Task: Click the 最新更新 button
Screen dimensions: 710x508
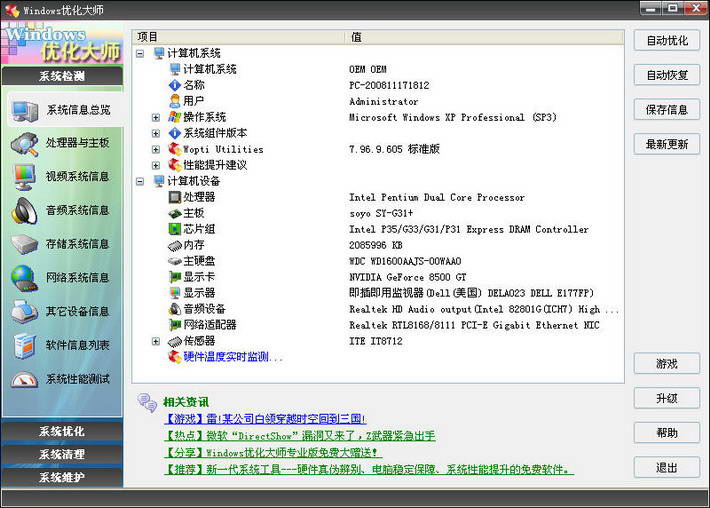Action: pos(667,144)
